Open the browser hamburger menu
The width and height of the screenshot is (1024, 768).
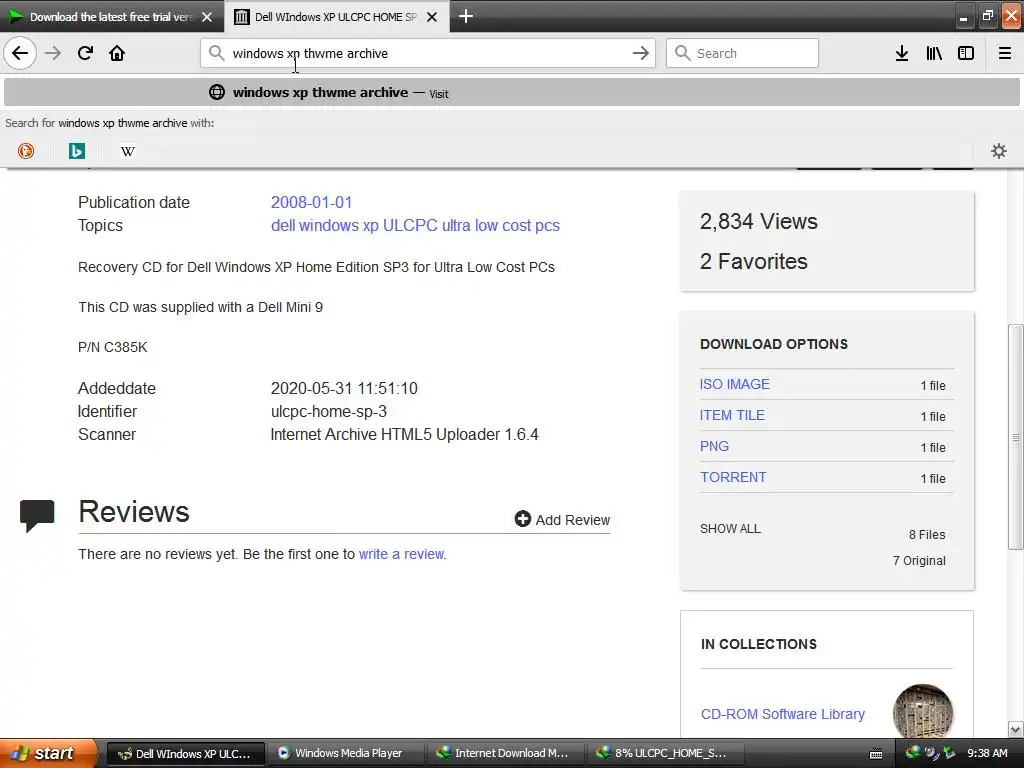click(1005, 54)
